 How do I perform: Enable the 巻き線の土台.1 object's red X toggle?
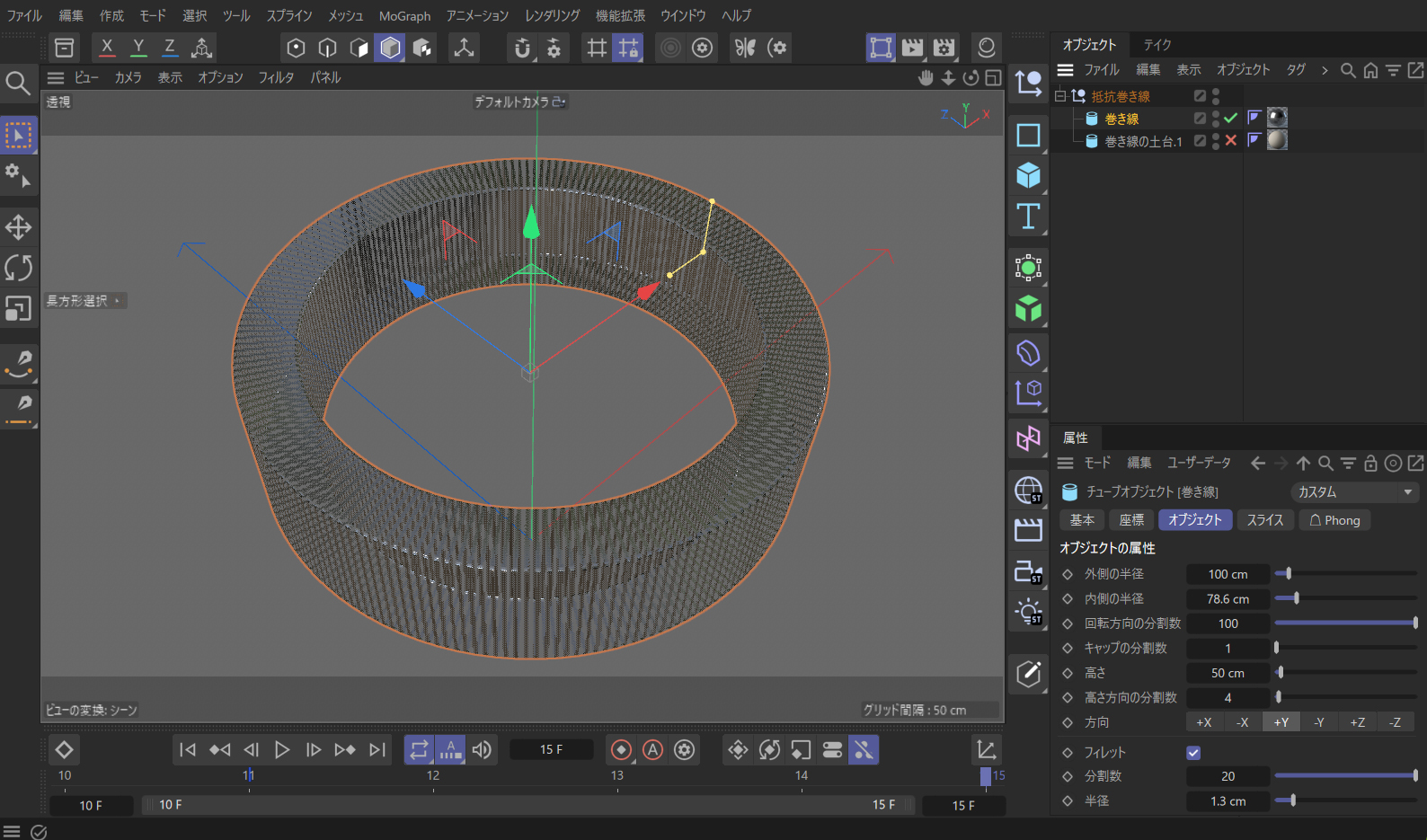1231,141
